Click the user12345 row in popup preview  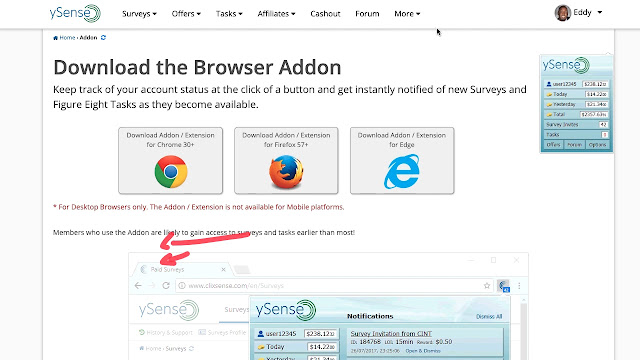click(297, 333)
